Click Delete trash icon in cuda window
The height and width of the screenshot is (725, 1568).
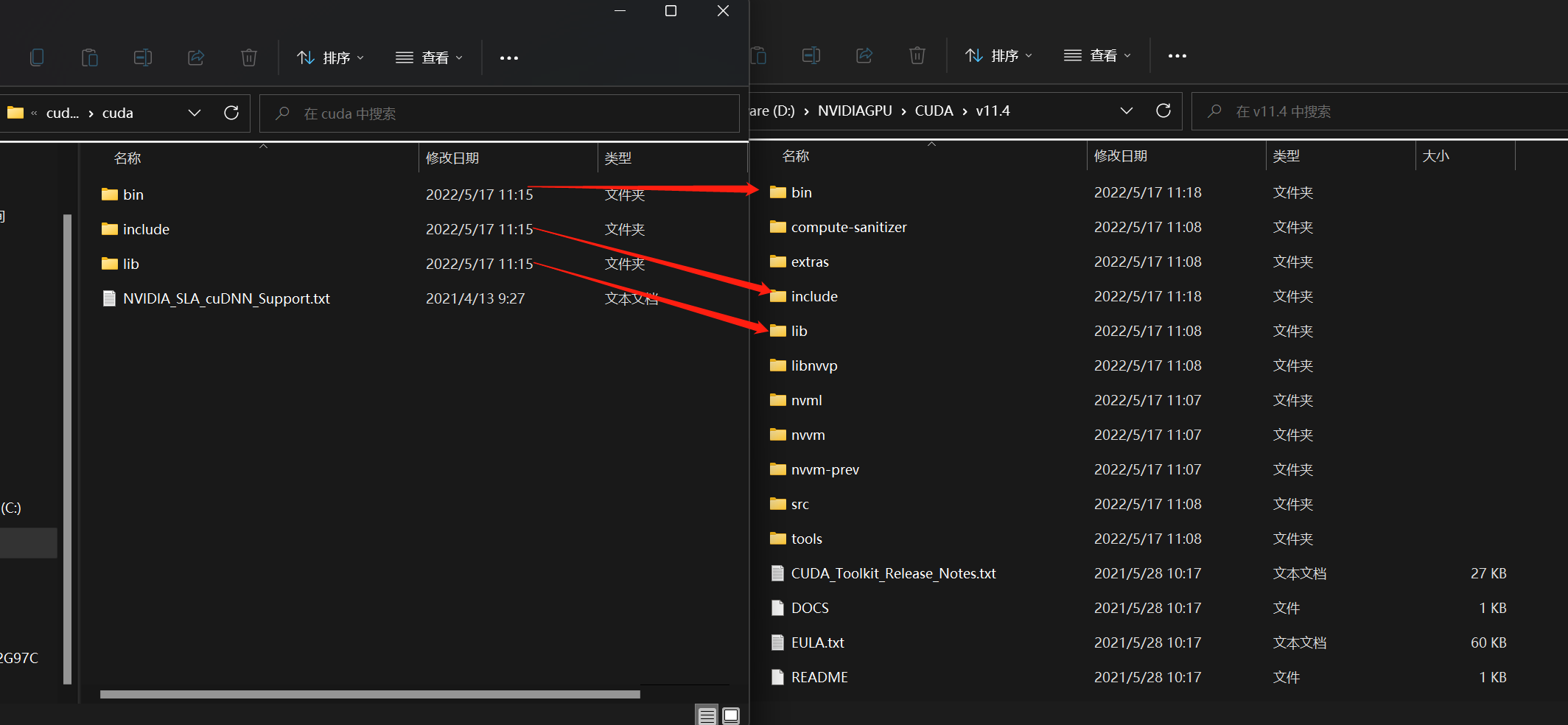click(x=249, y=57)
